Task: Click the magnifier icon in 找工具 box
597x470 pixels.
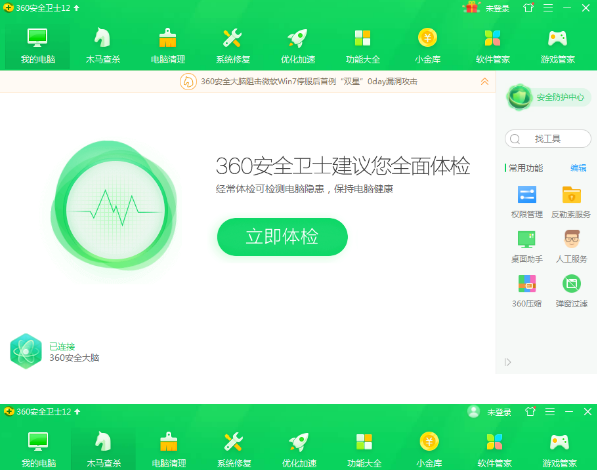Action: tap(515, 139)
